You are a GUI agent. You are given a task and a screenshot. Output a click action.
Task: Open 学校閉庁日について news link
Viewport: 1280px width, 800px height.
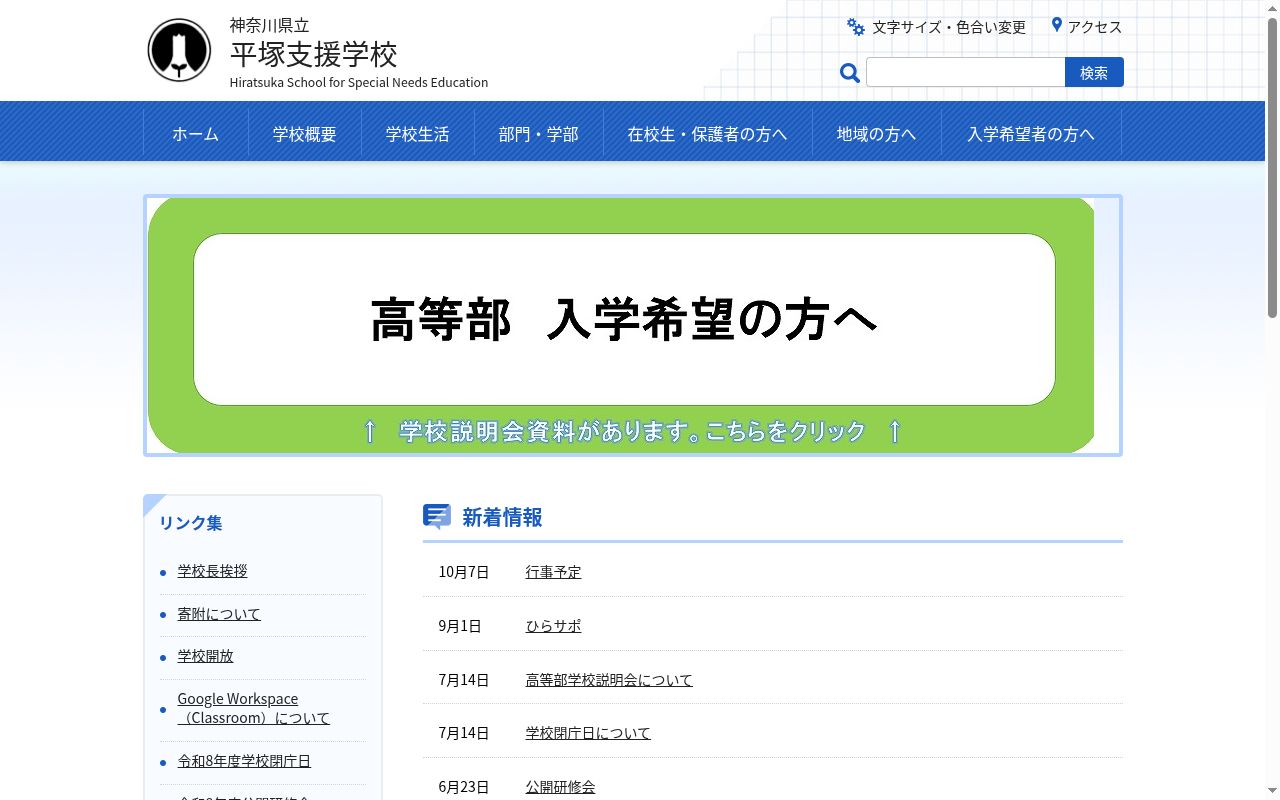(x=588, y=733)
